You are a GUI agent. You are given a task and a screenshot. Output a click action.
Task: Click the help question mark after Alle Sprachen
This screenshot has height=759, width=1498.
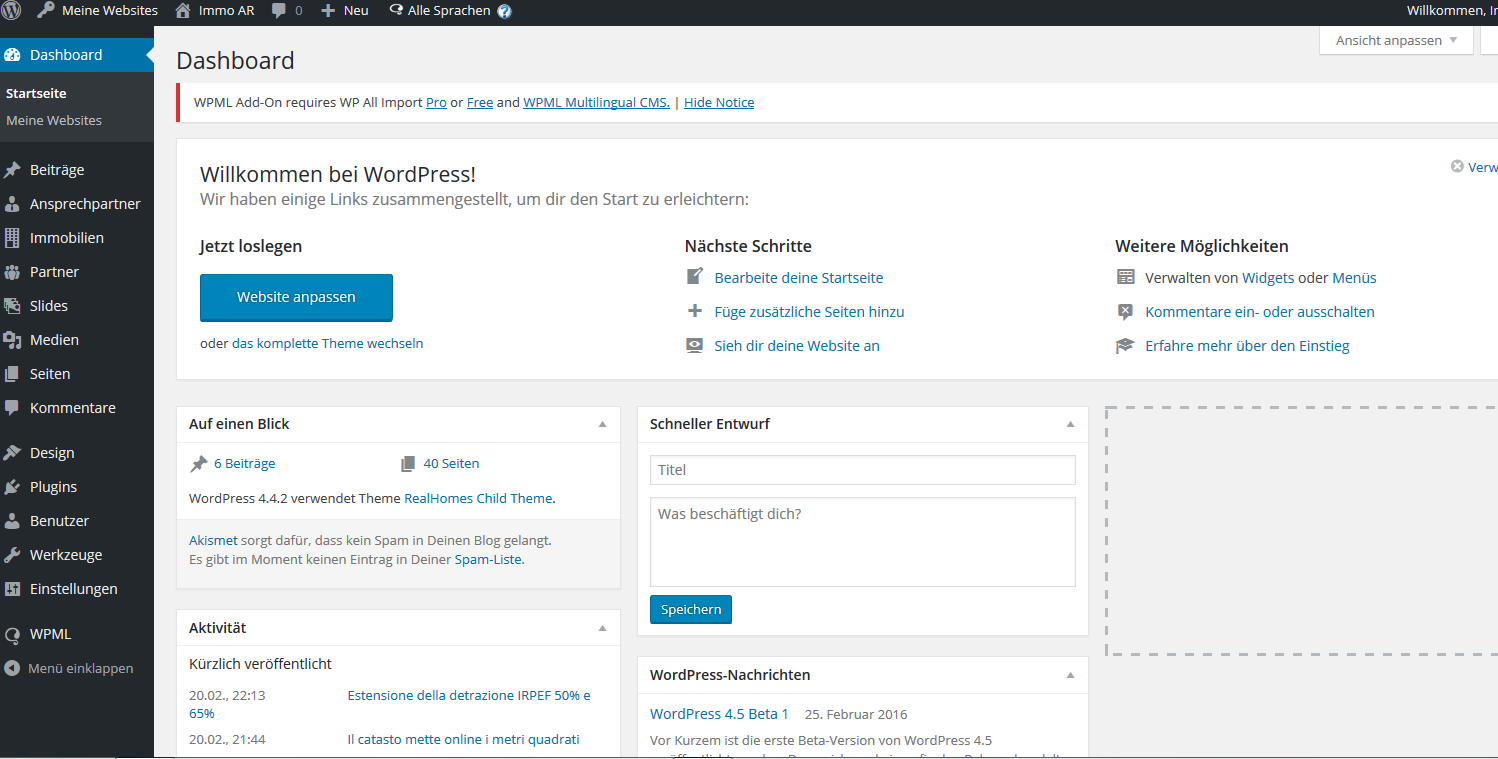pyautogui.click(x=504, y=12)
